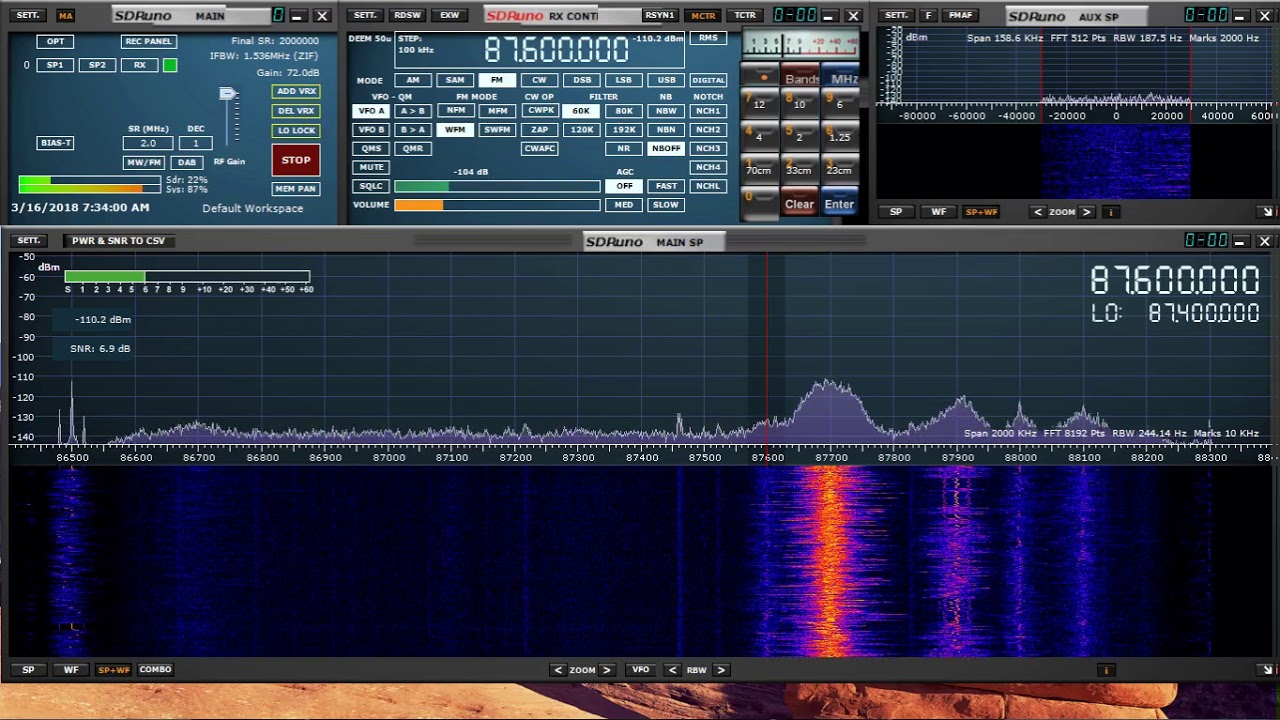Toggle LO LOCK in MAIN window
The image size is (1280, 720).
point(296,130)
